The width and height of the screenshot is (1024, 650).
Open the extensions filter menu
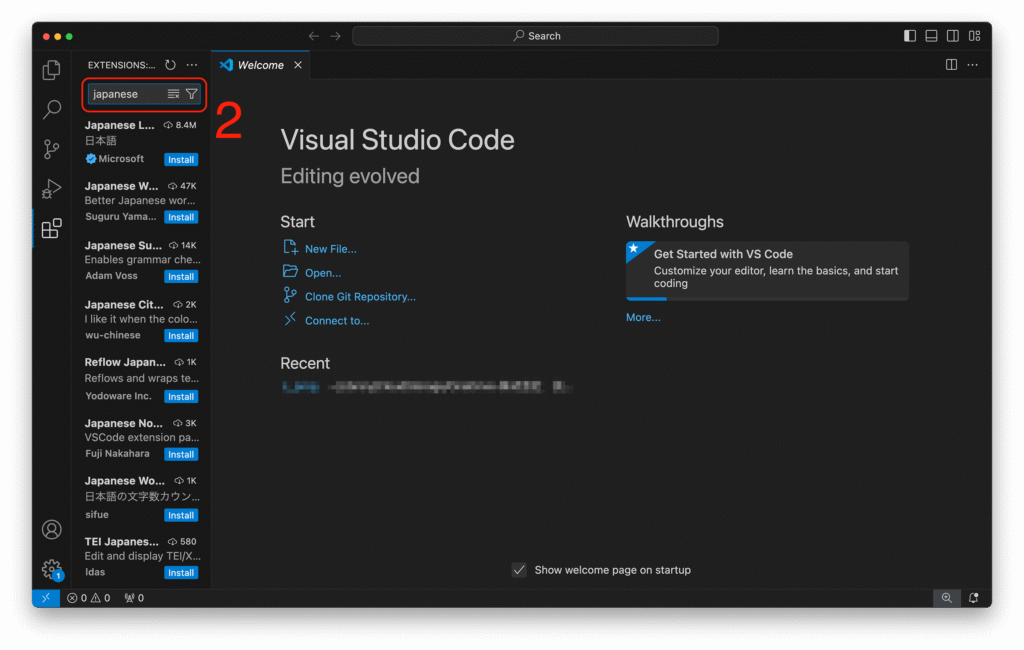191,94
